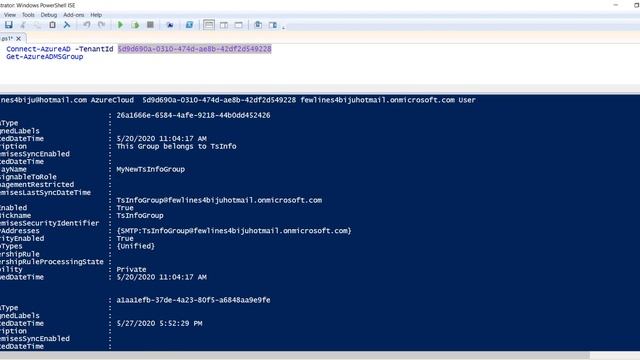The width and height of the screenshot is (640, 360).
Task: Show Script Pane Maximized layout icon
Action: pos(238,25)
